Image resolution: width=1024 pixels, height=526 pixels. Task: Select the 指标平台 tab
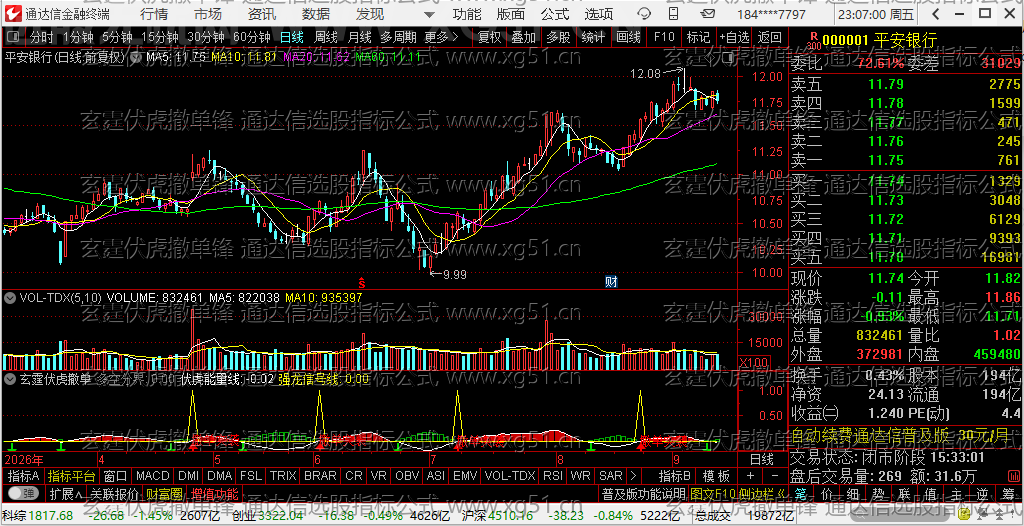coord(71,476)
